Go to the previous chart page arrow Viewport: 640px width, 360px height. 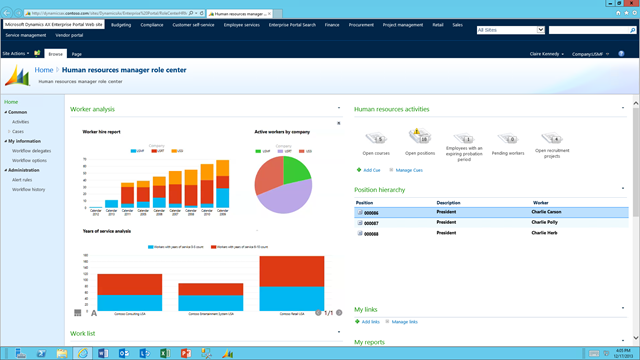point(318,313)
